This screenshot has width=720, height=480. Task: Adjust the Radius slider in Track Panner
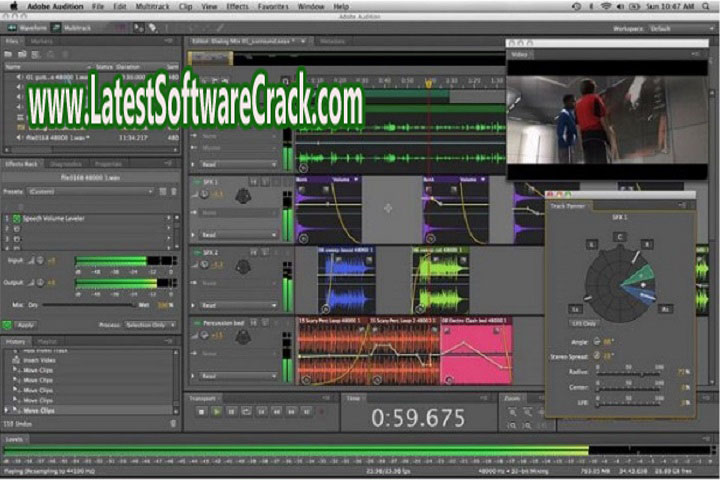630,374
